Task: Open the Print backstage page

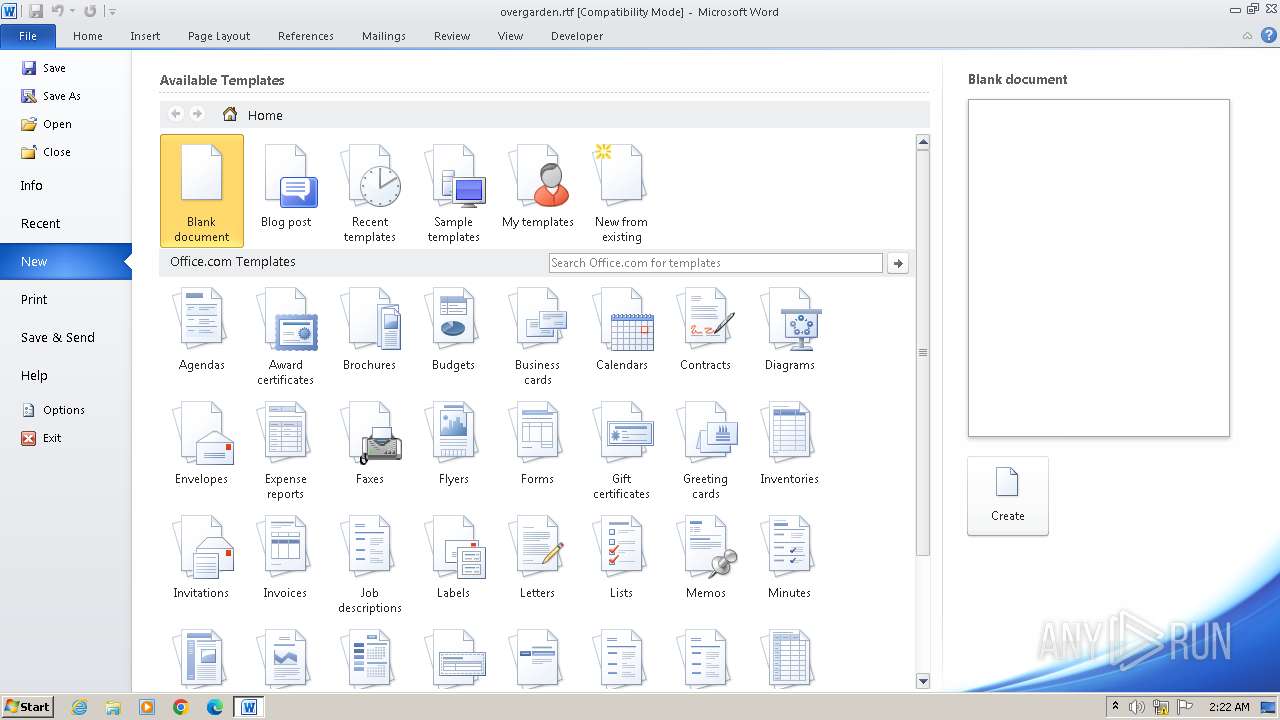Action: [66, 299]
